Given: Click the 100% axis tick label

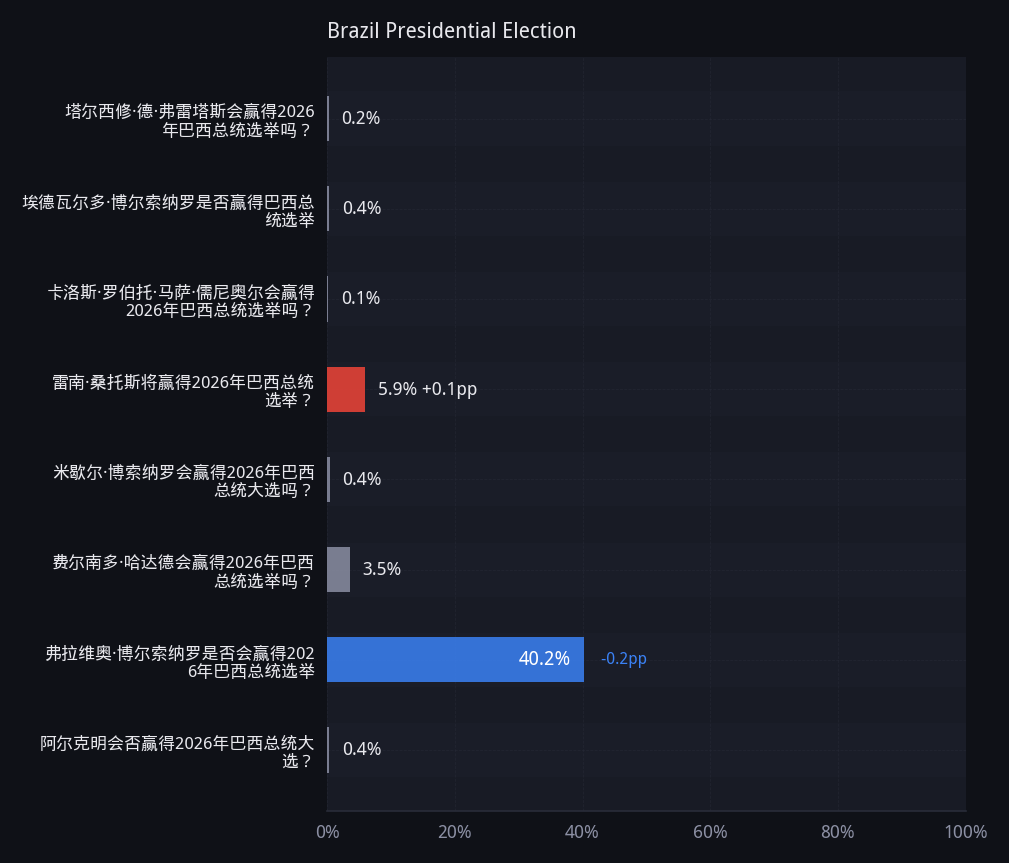Looking at the screenshot, I should point(965,832).
